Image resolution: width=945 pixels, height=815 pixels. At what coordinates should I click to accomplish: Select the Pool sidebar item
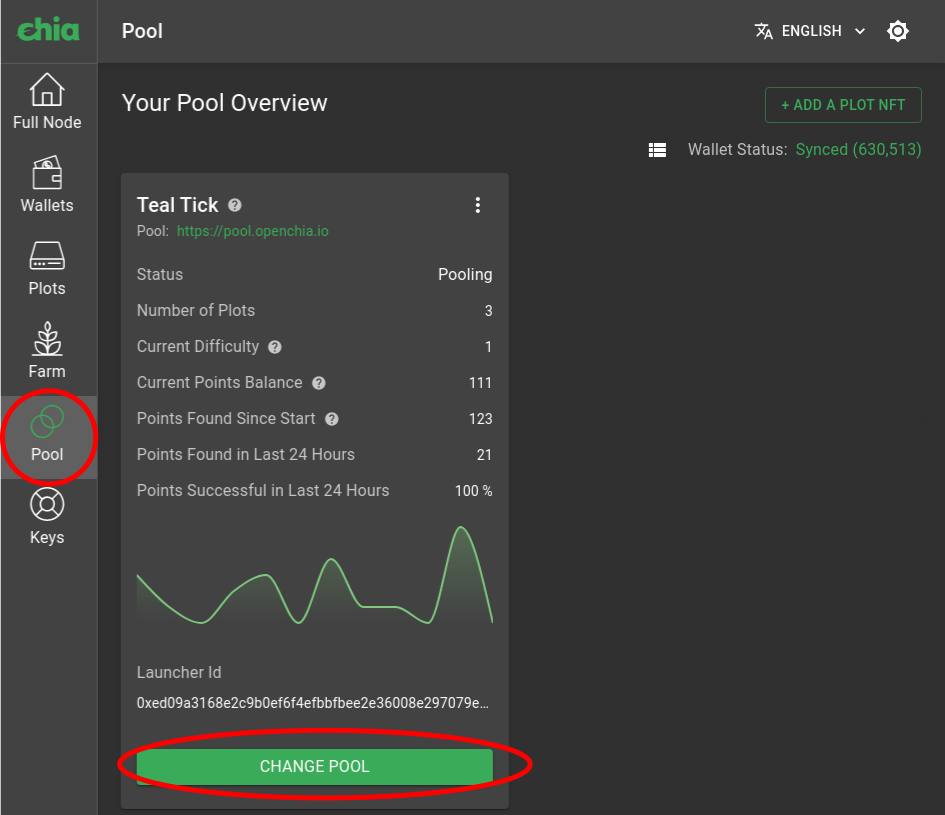(47, 437)
